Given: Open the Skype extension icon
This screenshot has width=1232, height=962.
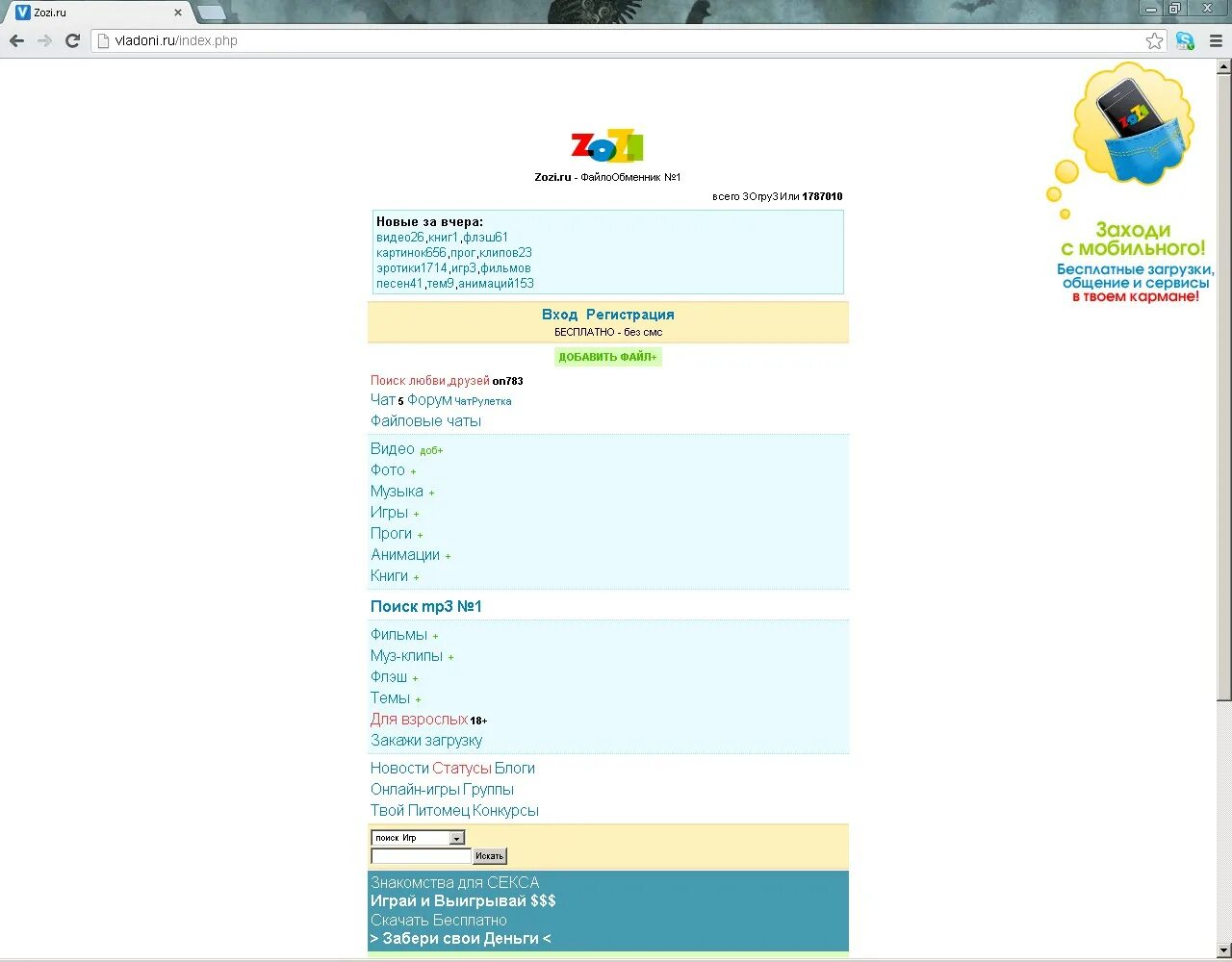Looking at the screenshot, I should pyautogui.click(x=1185, y=40).
